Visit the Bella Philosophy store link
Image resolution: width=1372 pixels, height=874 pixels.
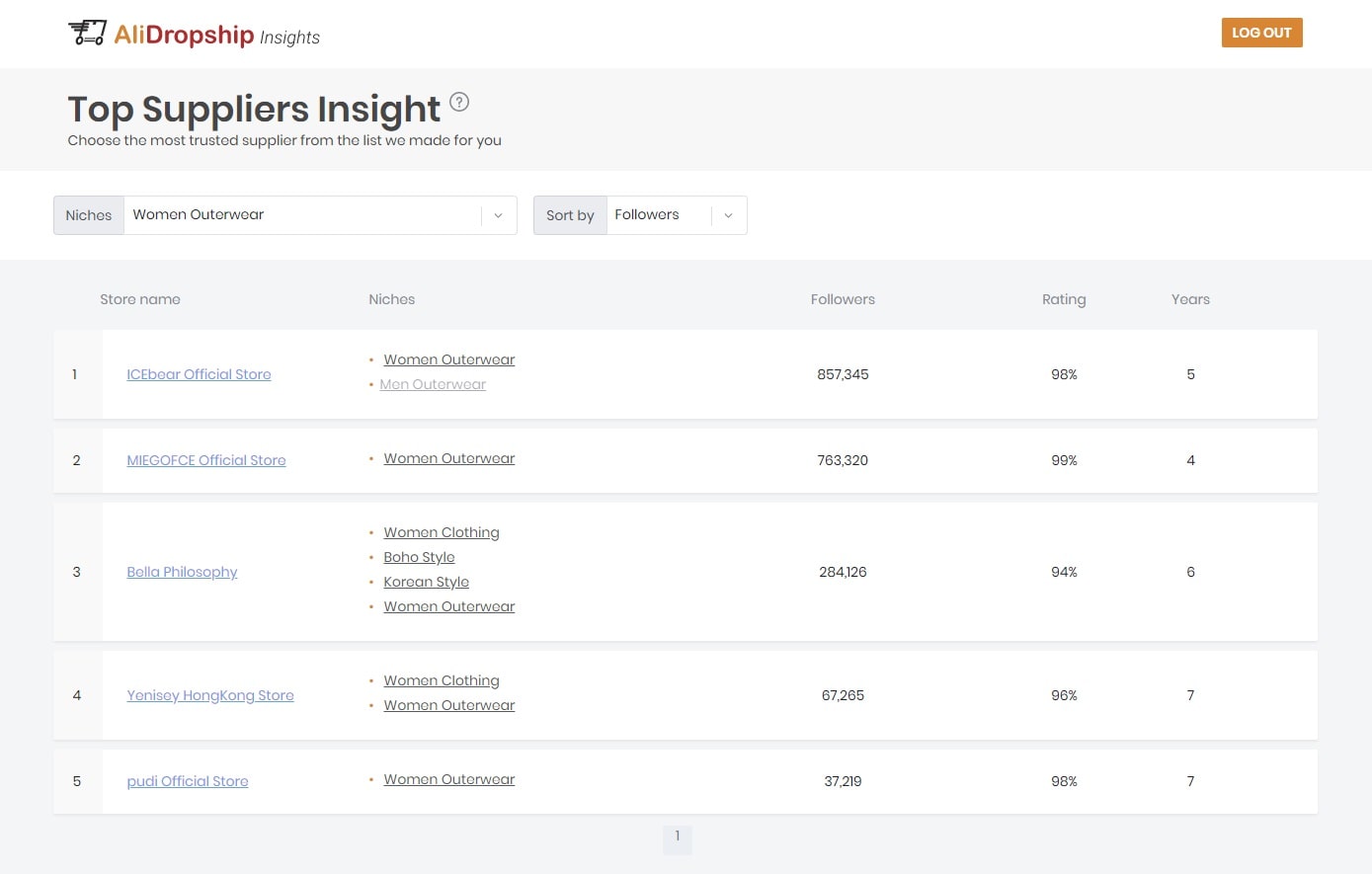coord(182,572)
